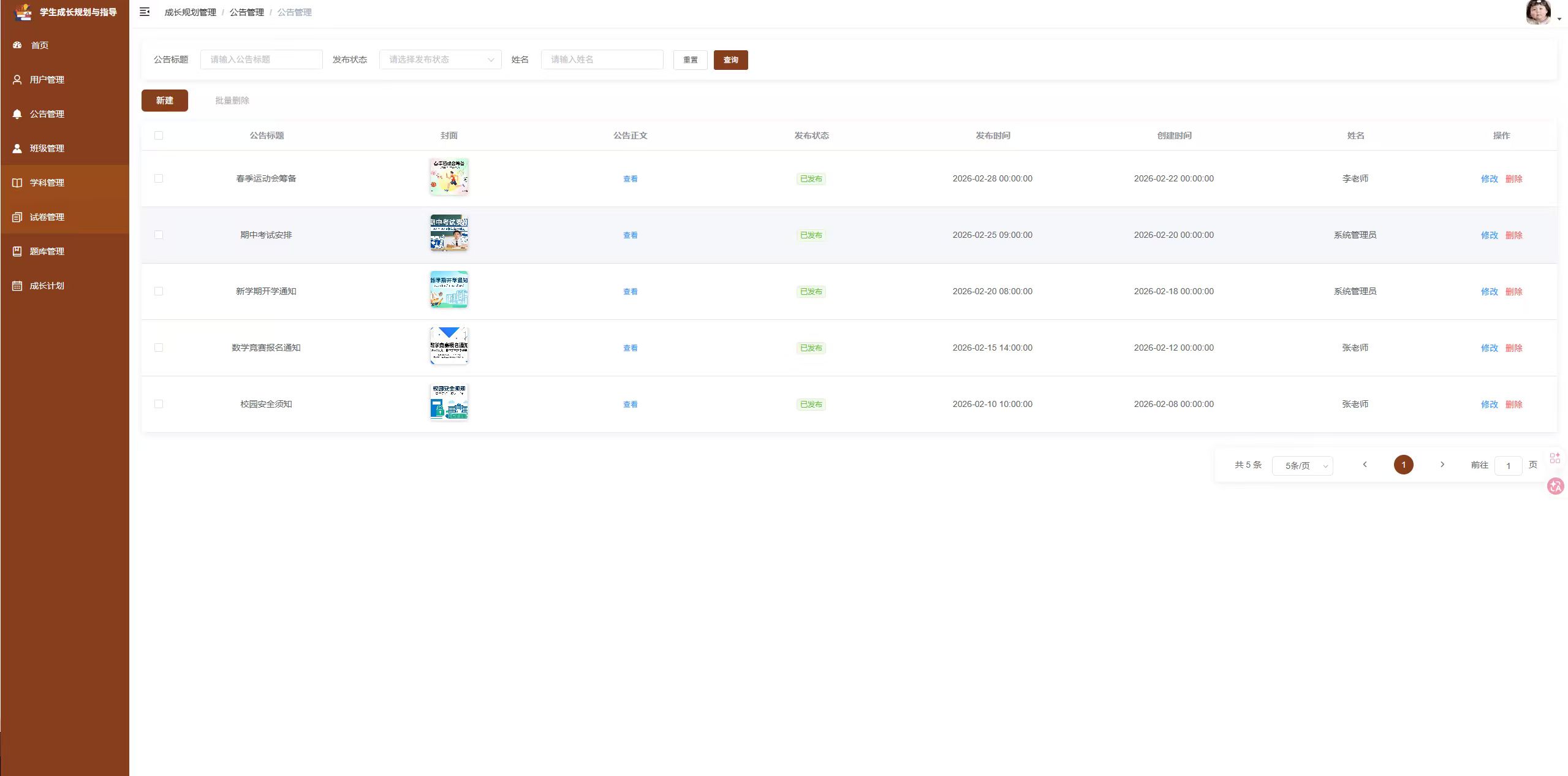Check the 数学竞赛报名通知 row checkbox
The width and height of the screenshot is (1568, 776).
159,348
